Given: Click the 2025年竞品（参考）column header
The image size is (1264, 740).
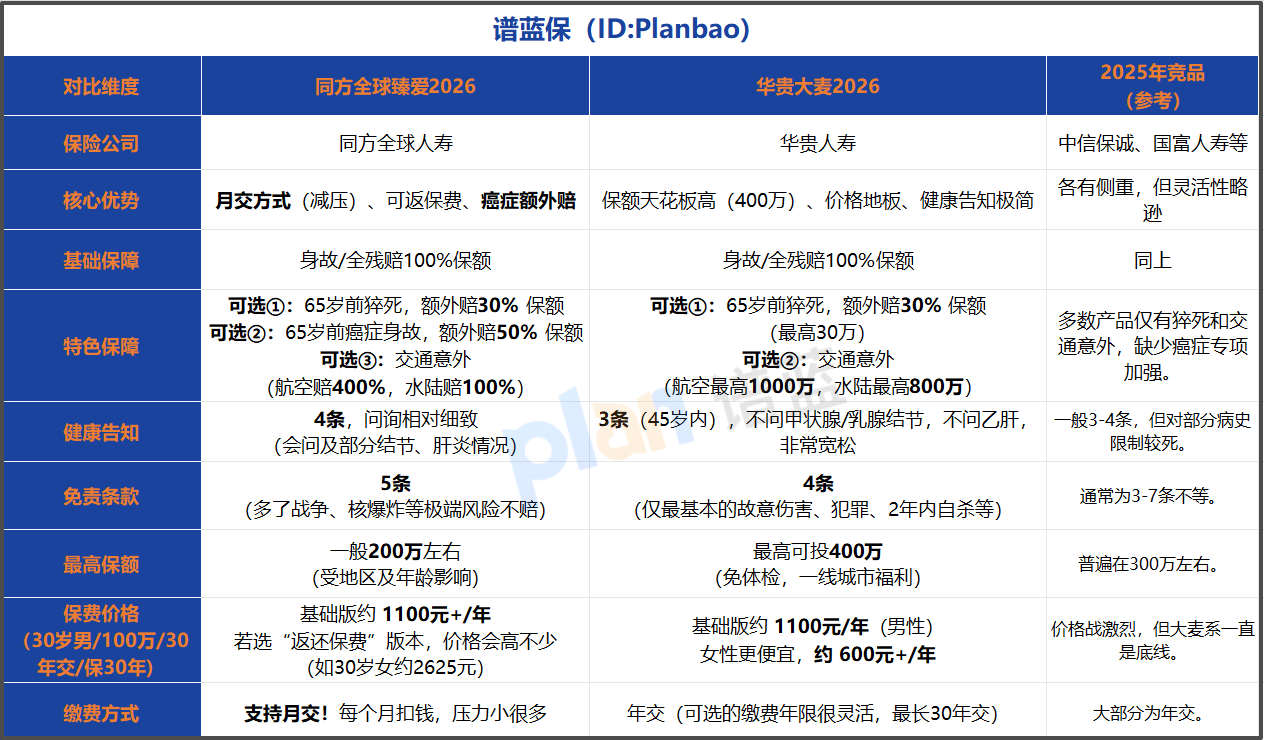Looking at the screenshot, I should click(1153, 86).
